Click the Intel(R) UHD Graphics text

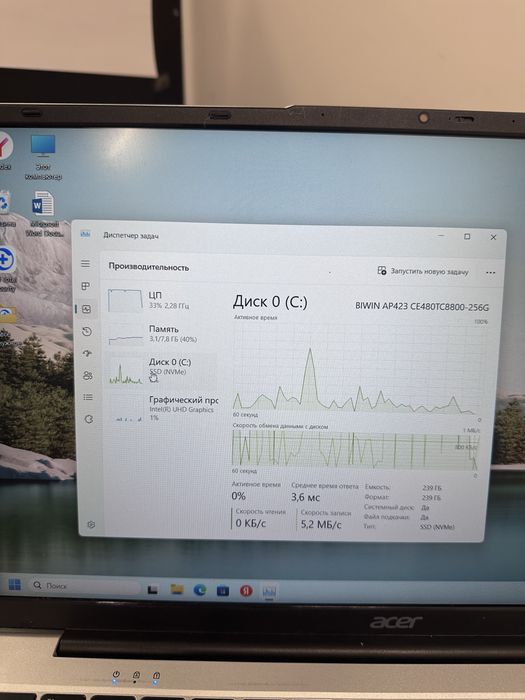tap(181, 409)
